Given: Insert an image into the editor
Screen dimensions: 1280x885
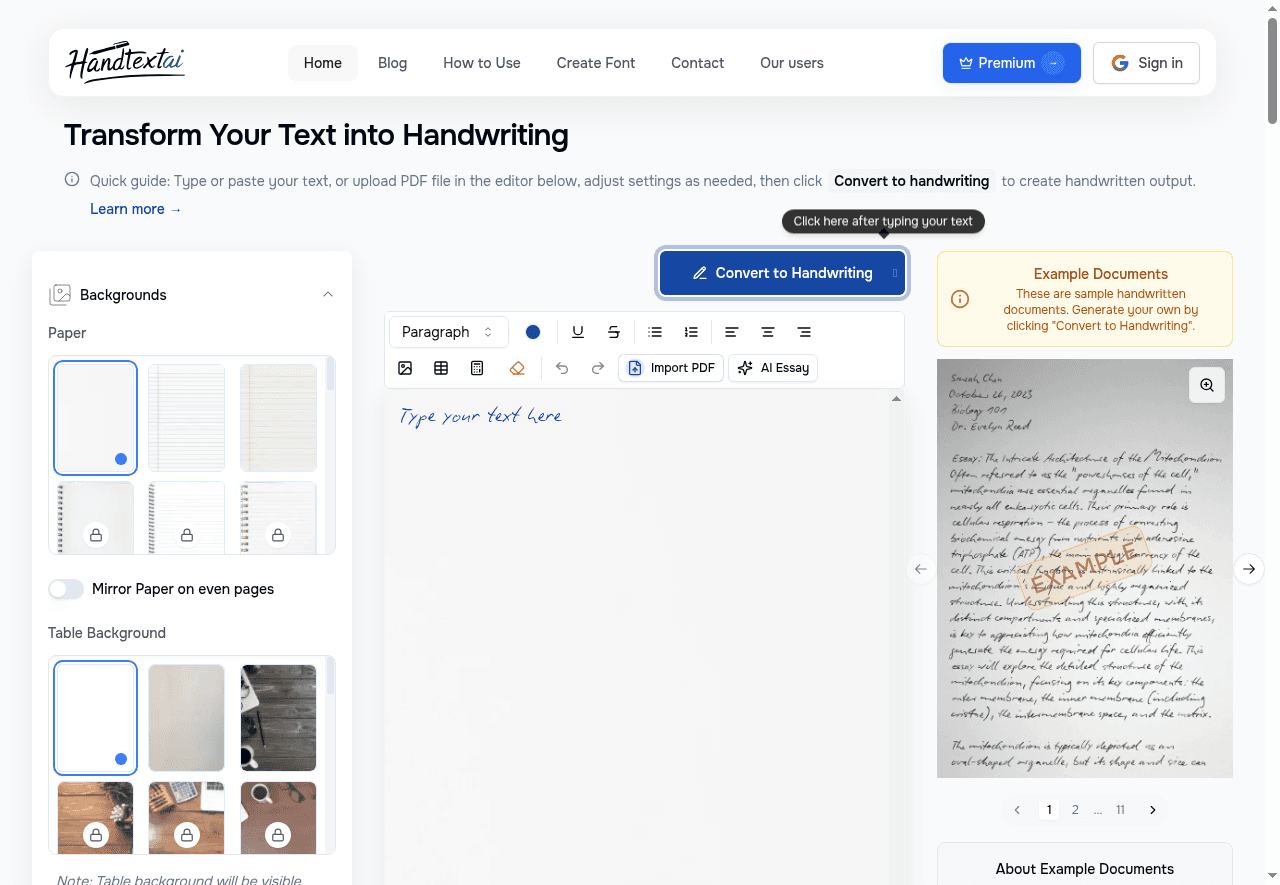Looking at the screenshot, I should [405, 368].
